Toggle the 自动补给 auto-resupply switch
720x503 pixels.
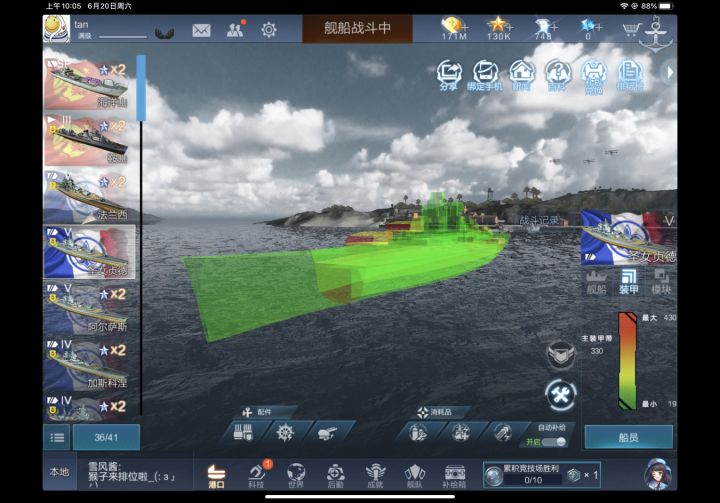coord(554,442)
